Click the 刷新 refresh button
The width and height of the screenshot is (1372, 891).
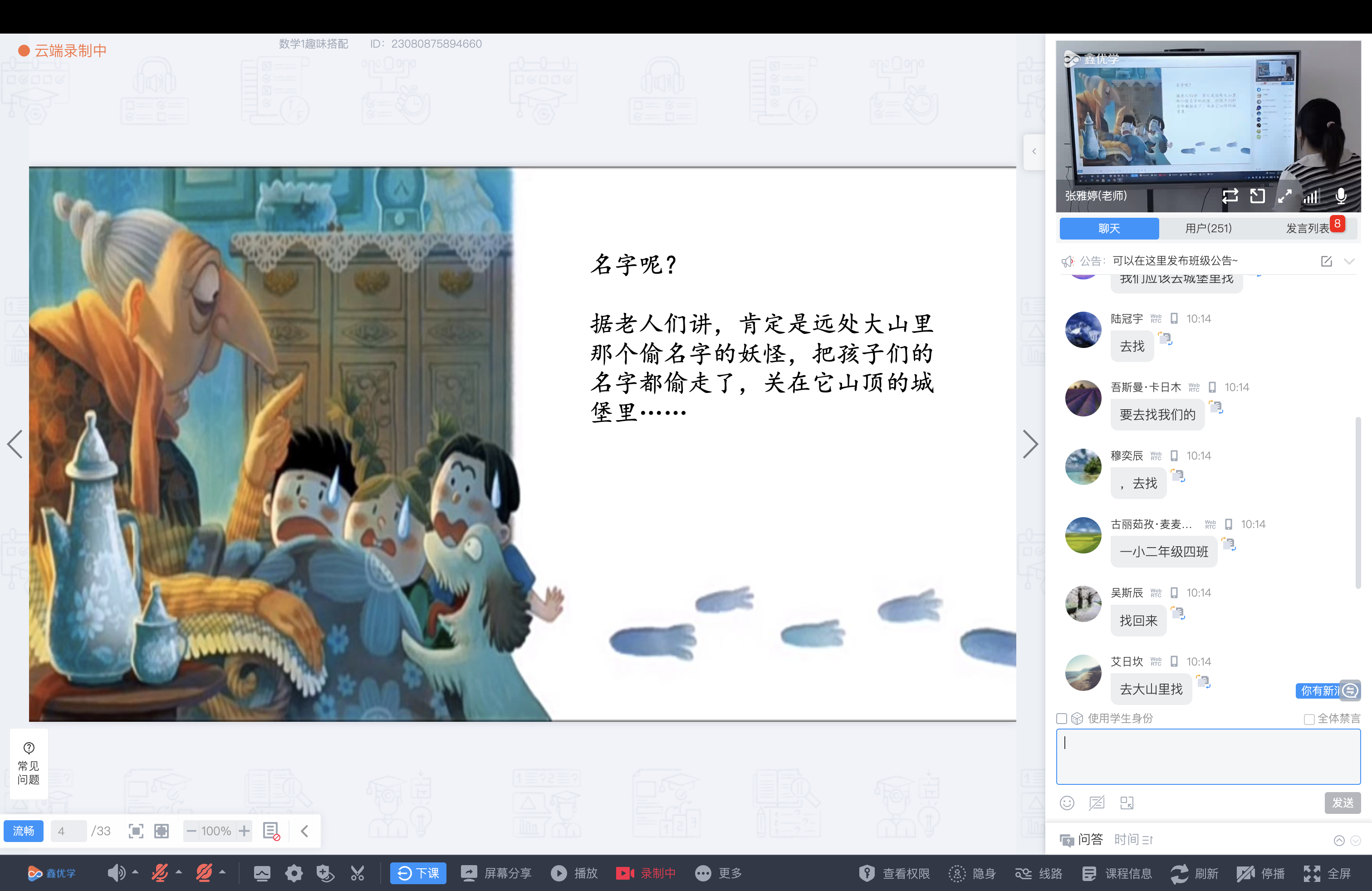(1195, 874)
